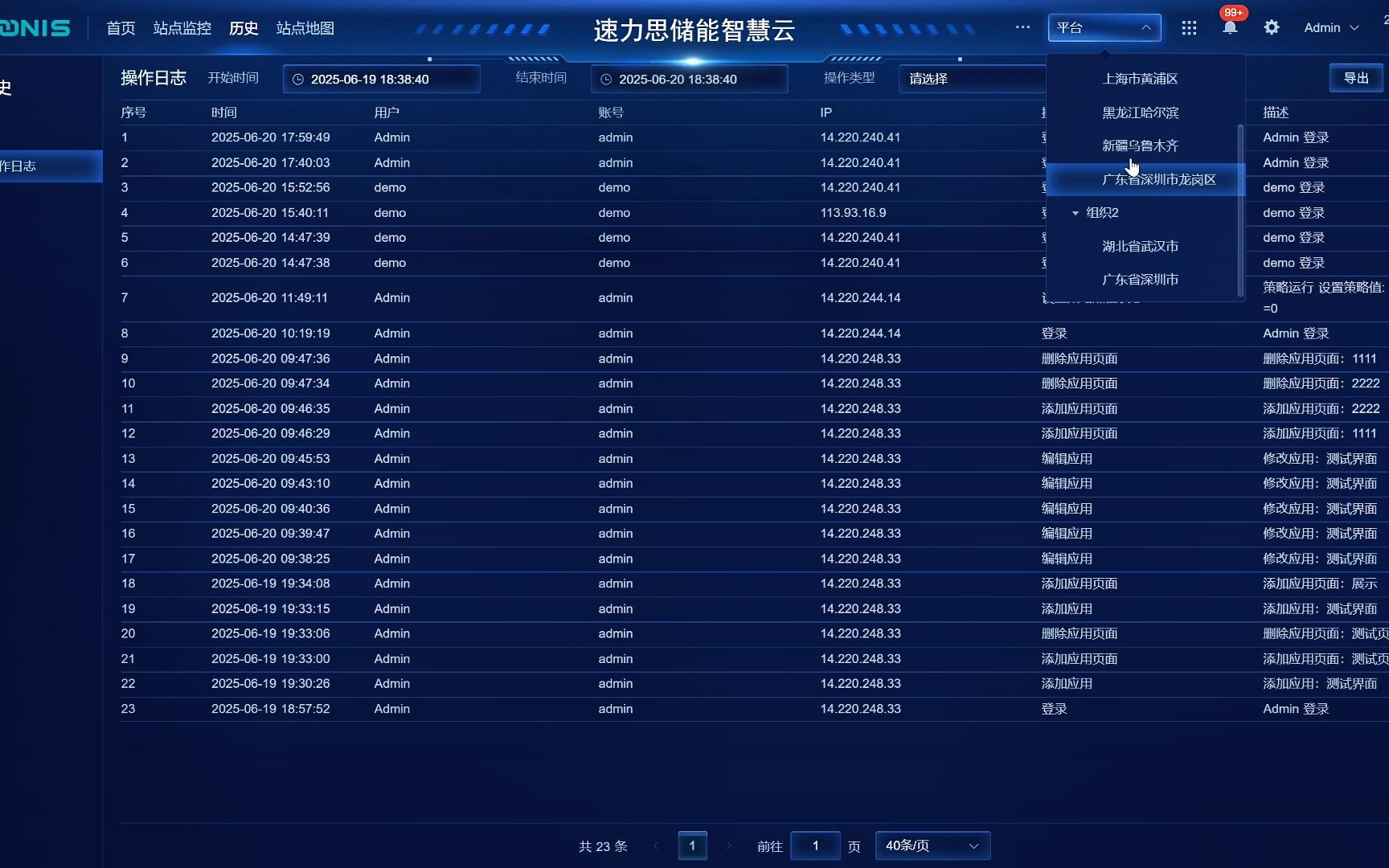Collapse the 平台 dropdown selector
This screenshot has height=868, width=1389.
coord(1104,27)
